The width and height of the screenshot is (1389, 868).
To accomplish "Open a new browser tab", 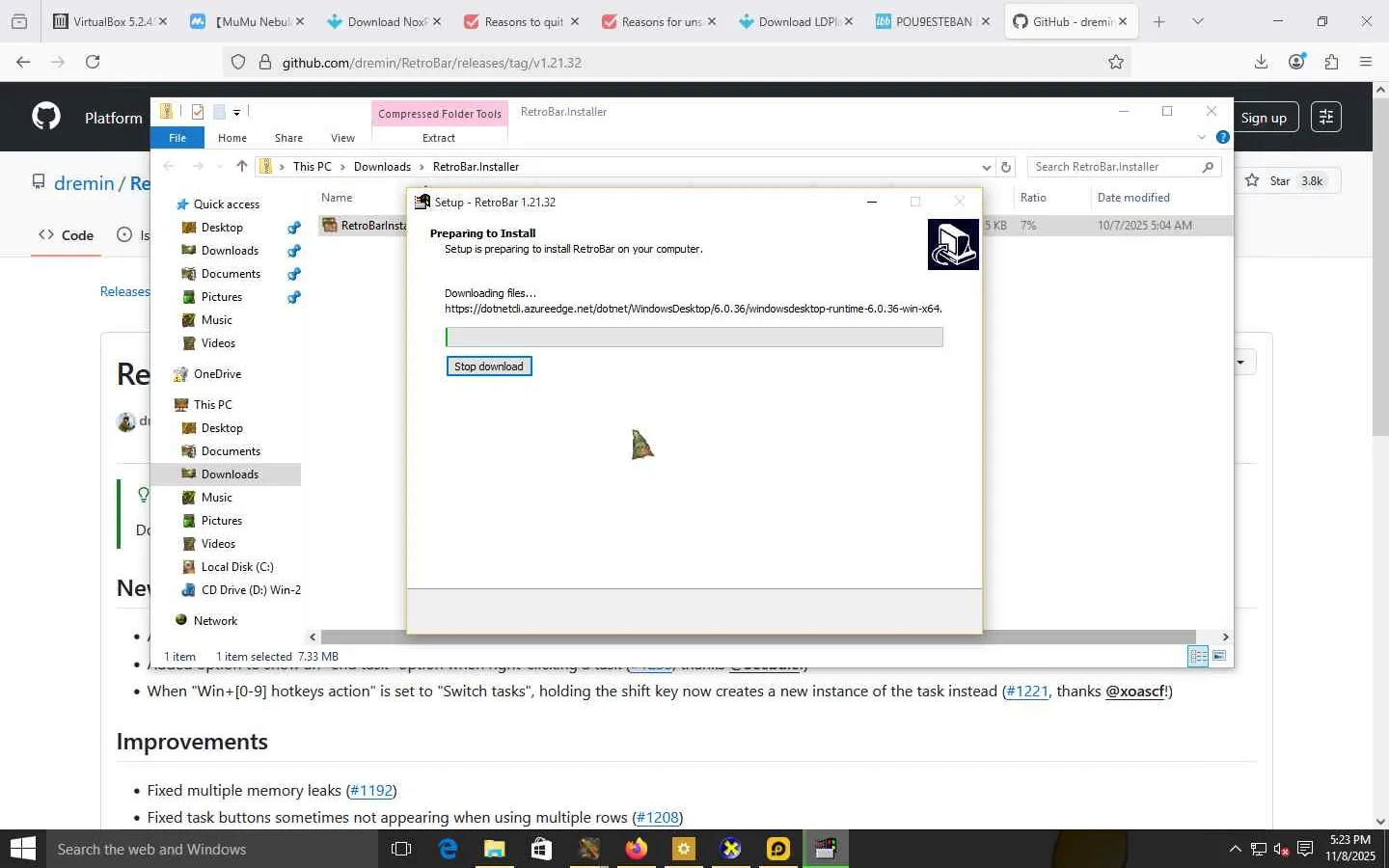I will coord(1159,21).
